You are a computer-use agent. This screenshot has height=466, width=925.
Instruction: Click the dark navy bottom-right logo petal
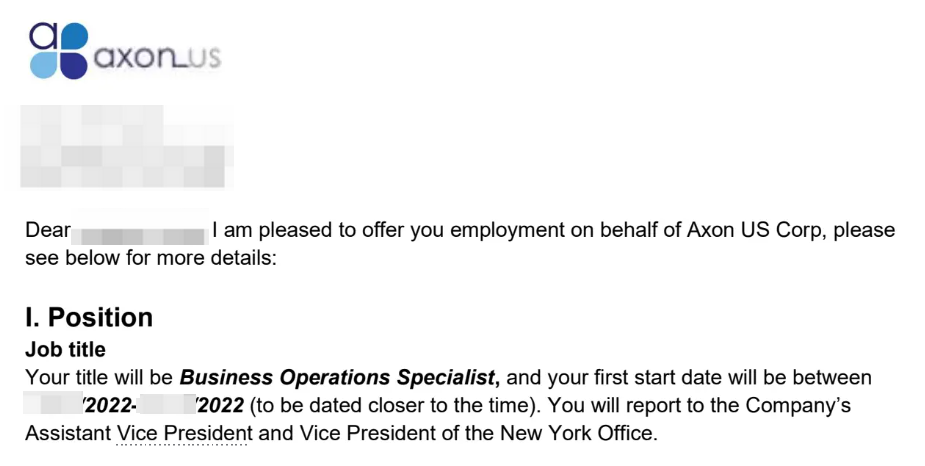click(x=74, y=65)
